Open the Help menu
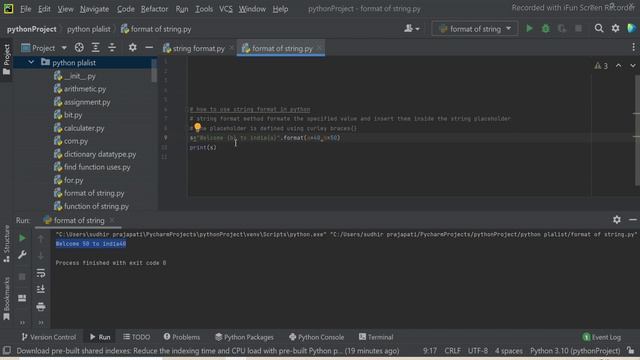Image resolution: width=640 pixels, height=360 pixels. pos(280,9)
